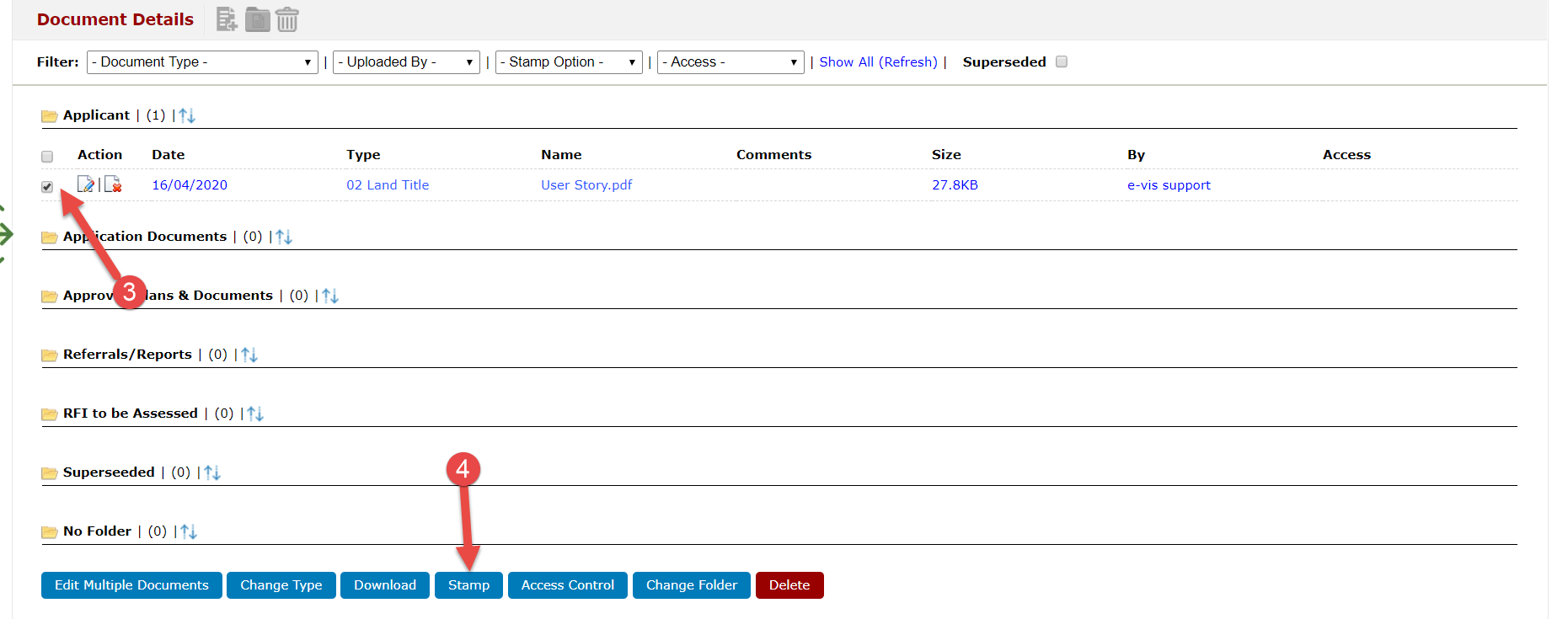The width and height of the screenshot is (1568, 619).
Task: Click the 27.8KB size link
Action: pyautogui.click(x=955, y=185)
